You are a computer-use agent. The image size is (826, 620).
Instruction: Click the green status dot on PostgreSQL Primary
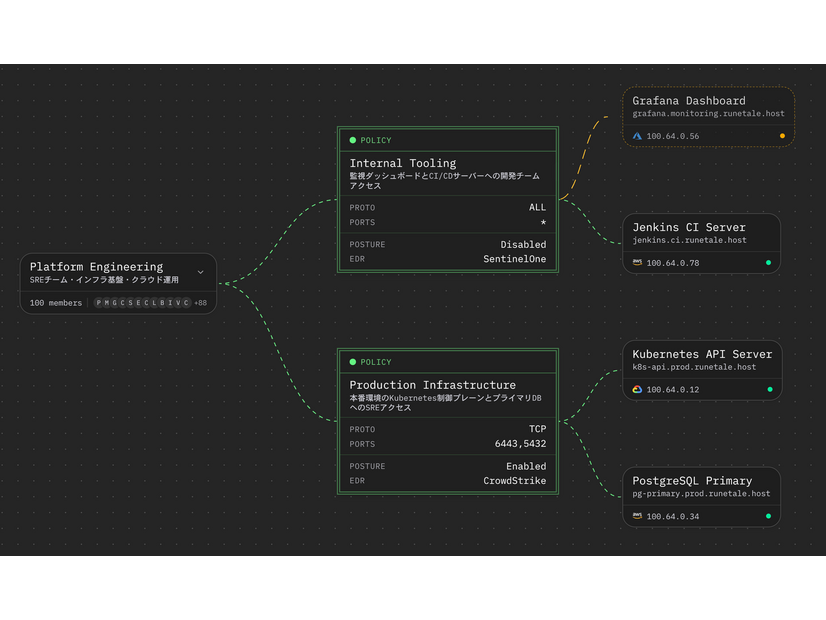768,516
